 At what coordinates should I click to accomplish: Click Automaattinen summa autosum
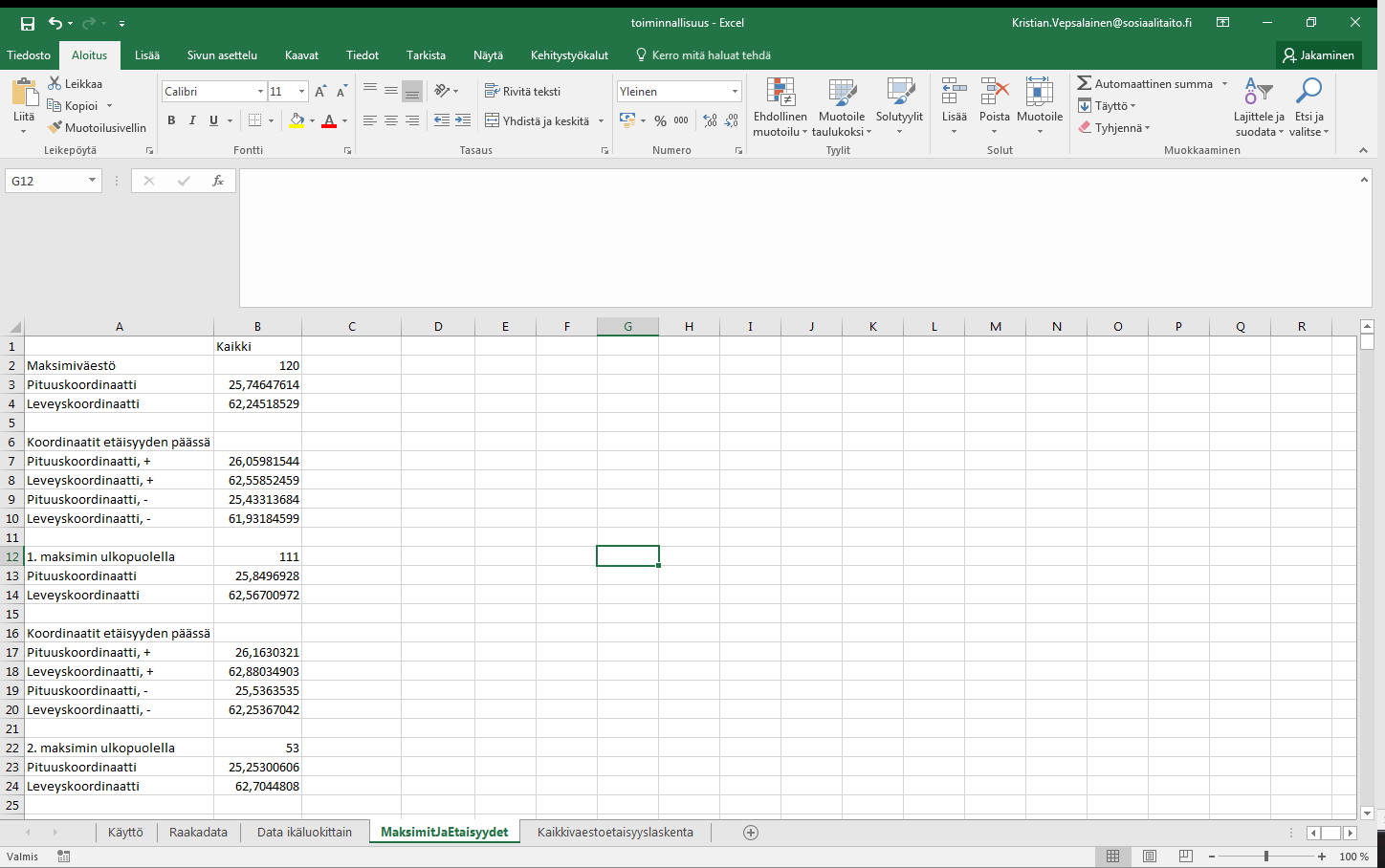pos(1145,84)
